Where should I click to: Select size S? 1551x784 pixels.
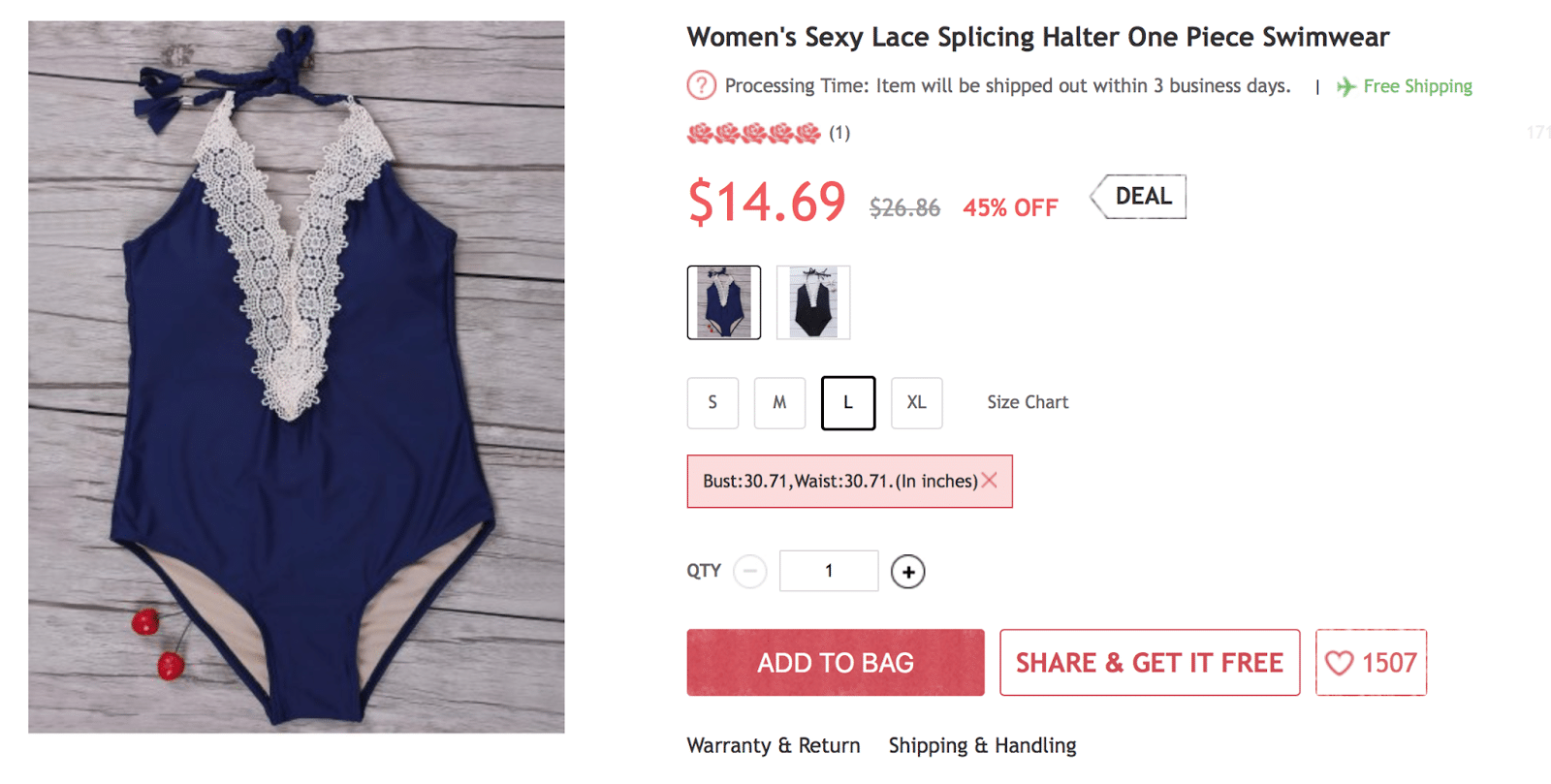(x=712, y=402)
